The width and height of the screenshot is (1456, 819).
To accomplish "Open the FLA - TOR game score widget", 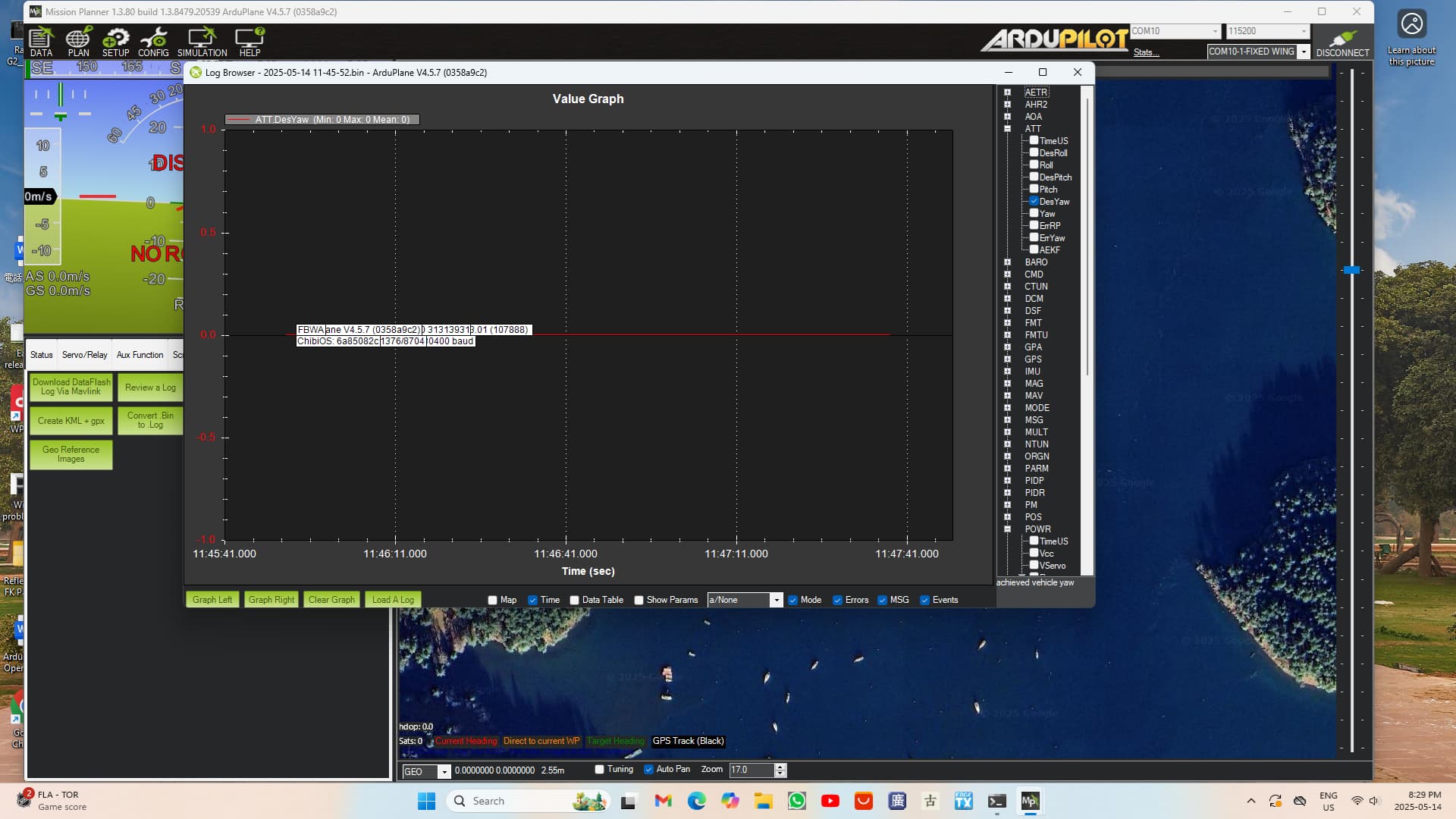I will click(x=52, y=801).
